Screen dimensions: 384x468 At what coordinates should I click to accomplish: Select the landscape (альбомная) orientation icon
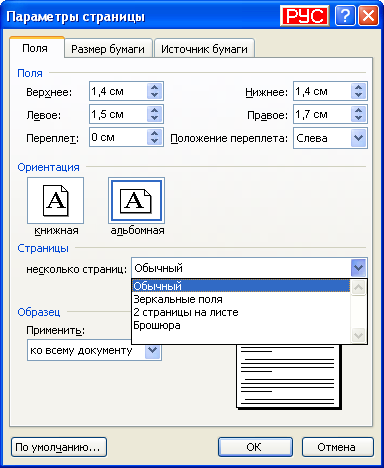(136, 200)
